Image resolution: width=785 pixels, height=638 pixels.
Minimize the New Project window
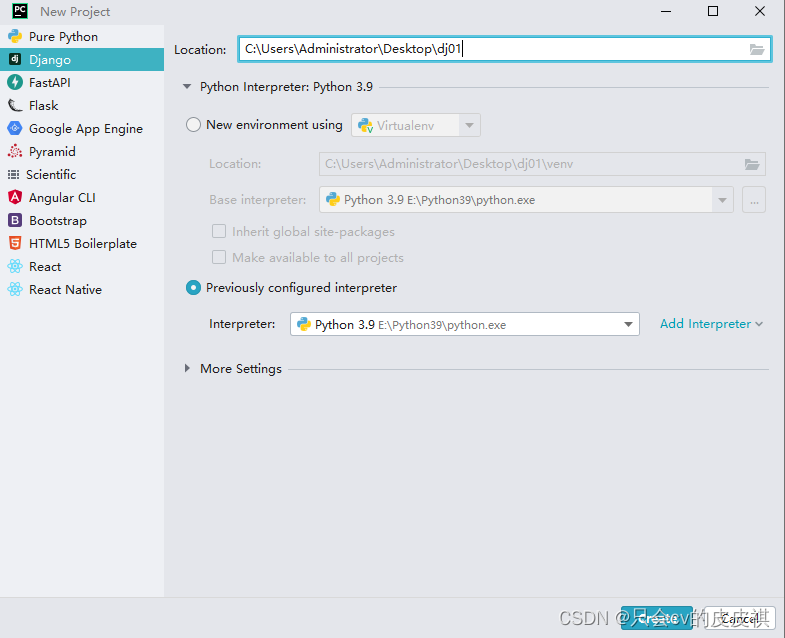(x=666, y=11)
